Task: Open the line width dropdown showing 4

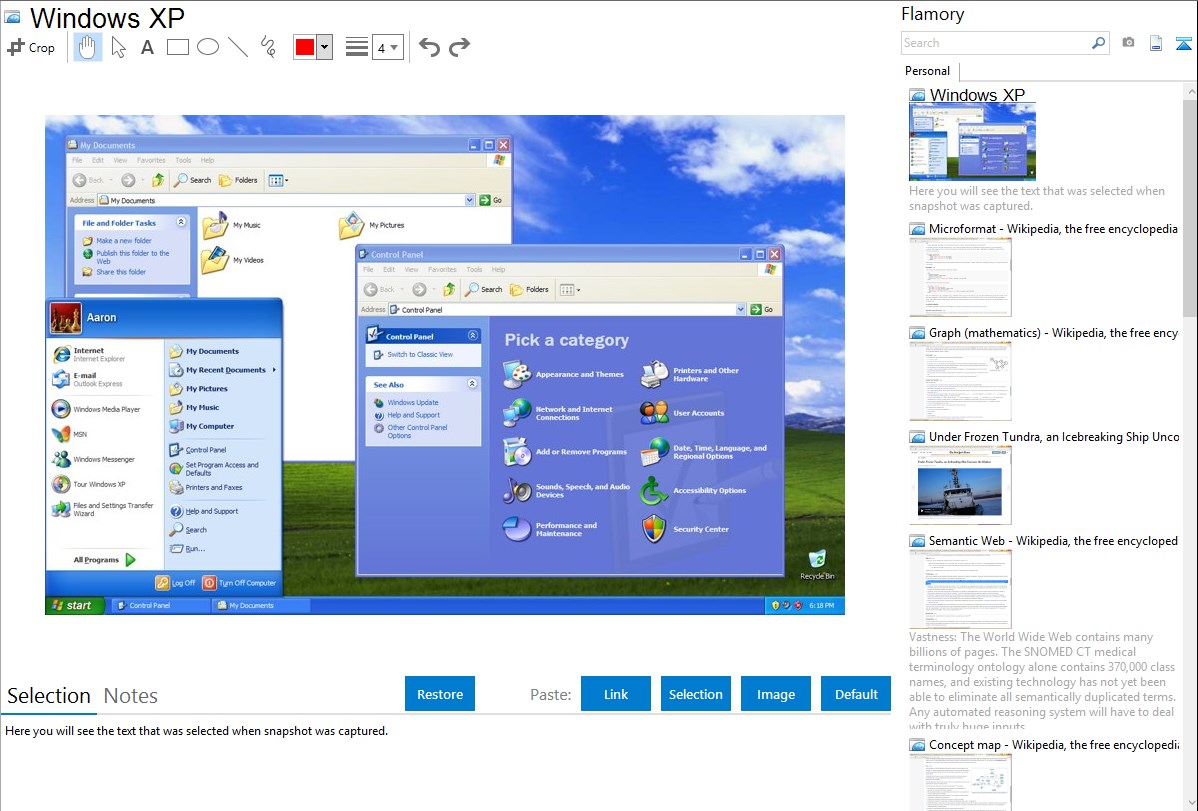Action: 387,48
